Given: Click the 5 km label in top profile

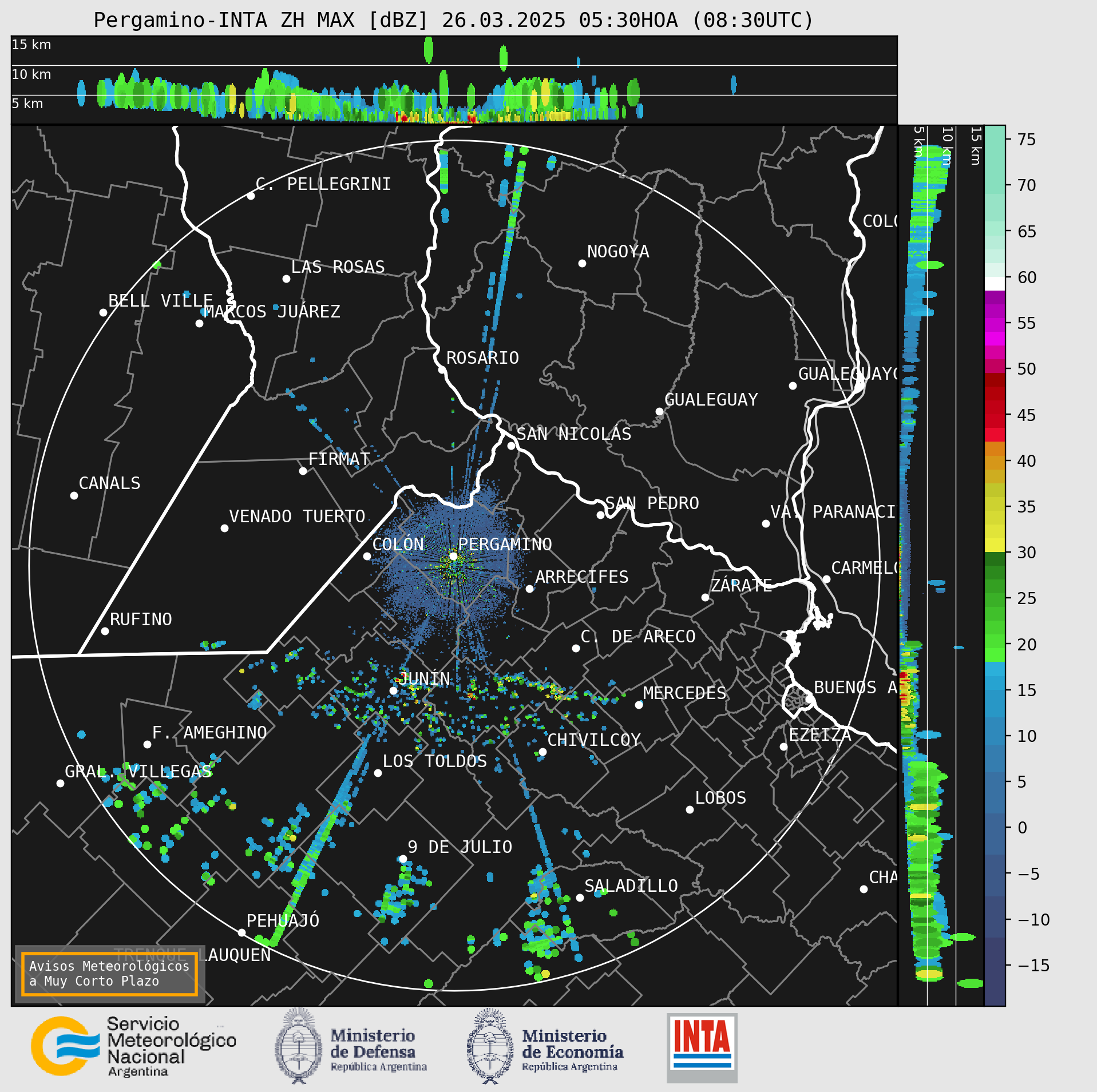Looking at the screenshot, I should (27, 104).
